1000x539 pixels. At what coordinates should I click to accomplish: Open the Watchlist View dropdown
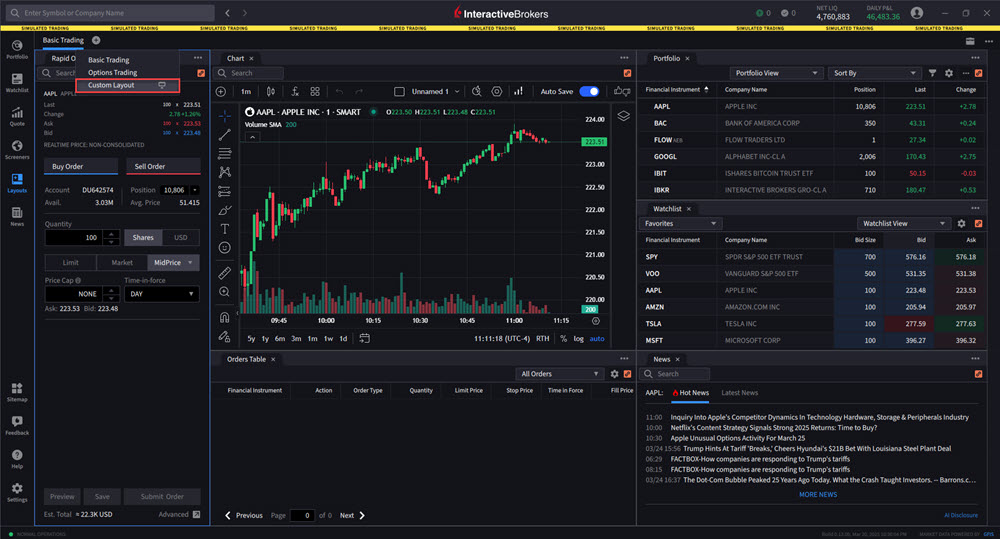tap(904, 223)
